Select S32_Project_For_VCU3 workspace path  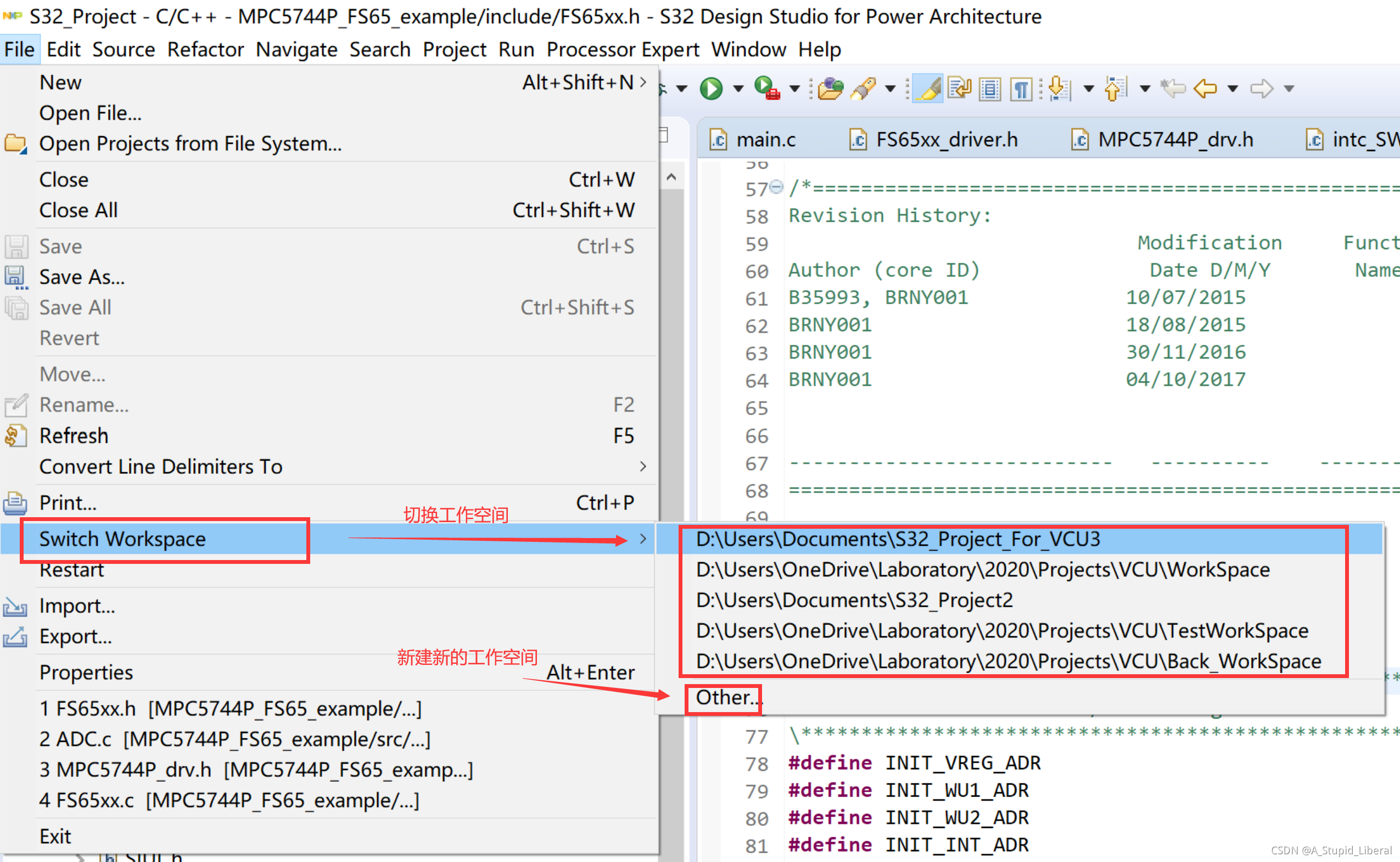tap(898, 539)
